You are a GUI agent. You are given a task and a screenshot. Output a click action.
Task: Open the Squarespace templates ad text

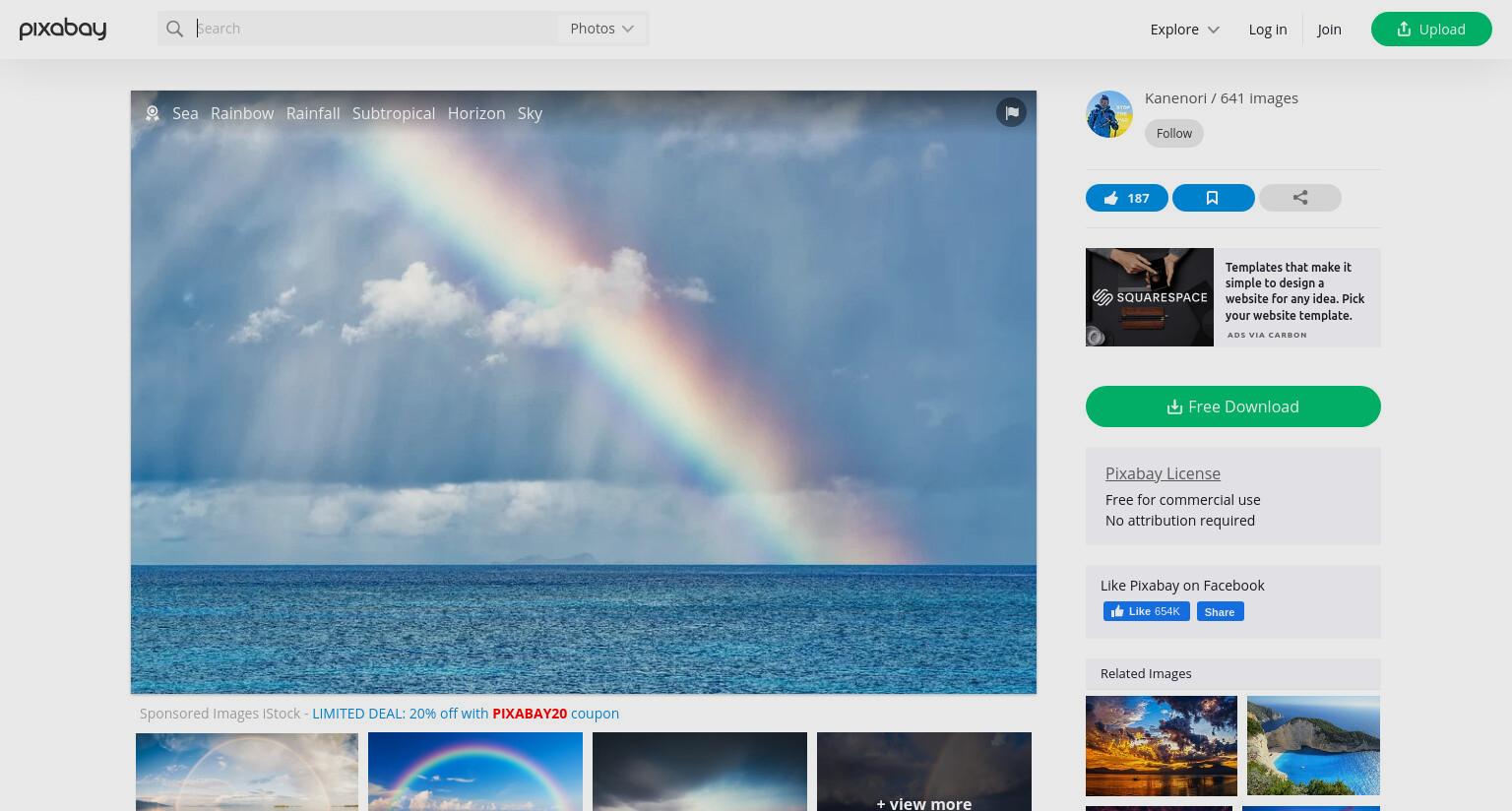pos(1295,291)
